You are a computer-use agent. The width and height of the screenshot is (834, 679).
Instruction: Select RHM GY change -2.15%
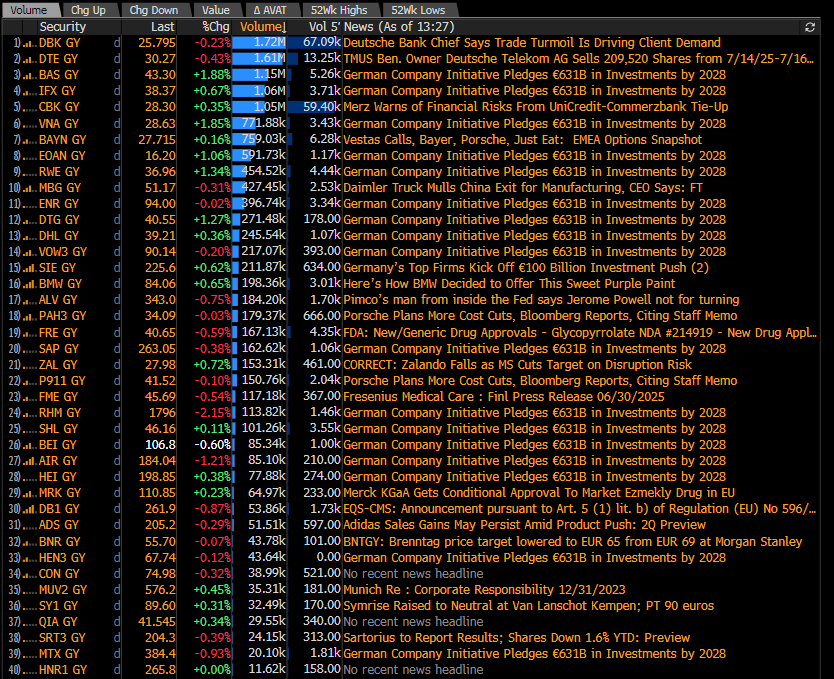tap(212, 413)
